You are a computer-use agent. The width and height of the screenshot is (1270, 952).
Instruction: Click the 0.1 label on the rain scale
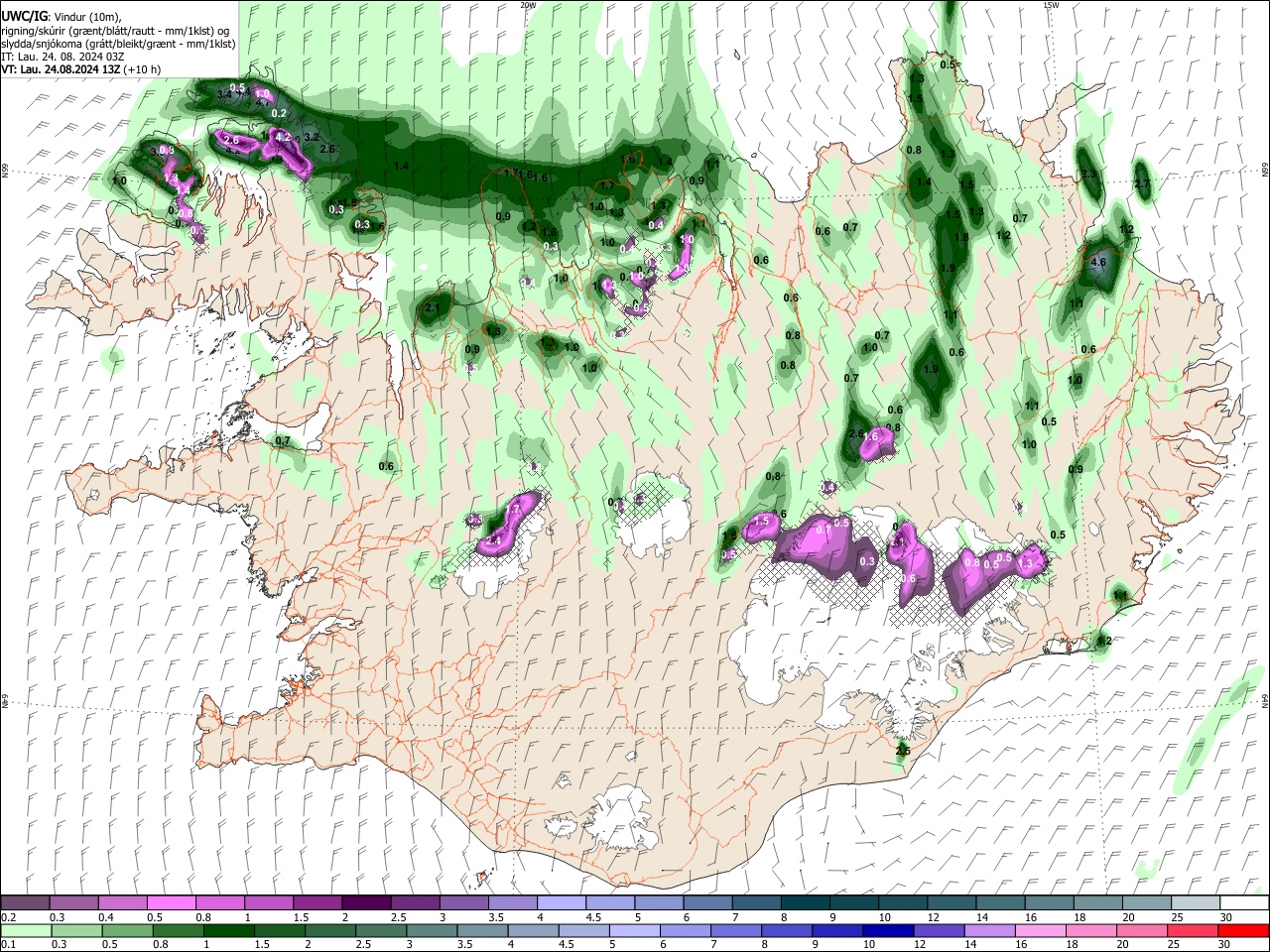click(x=7, y=944)
